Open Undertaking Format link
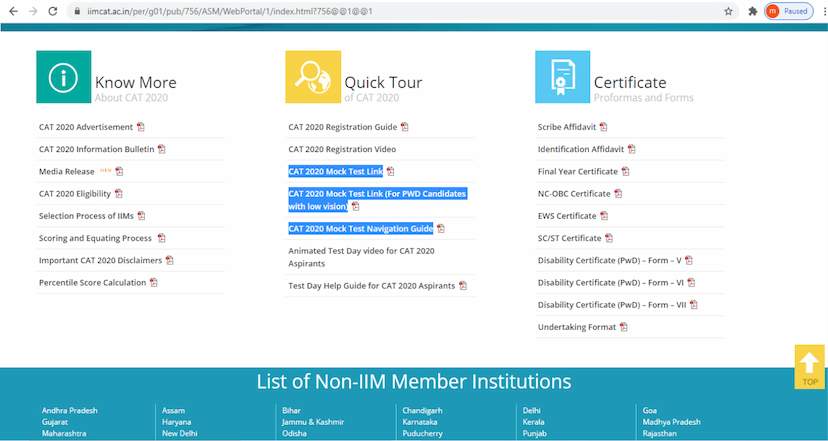The image size is (828, 441). pos(576,327)
